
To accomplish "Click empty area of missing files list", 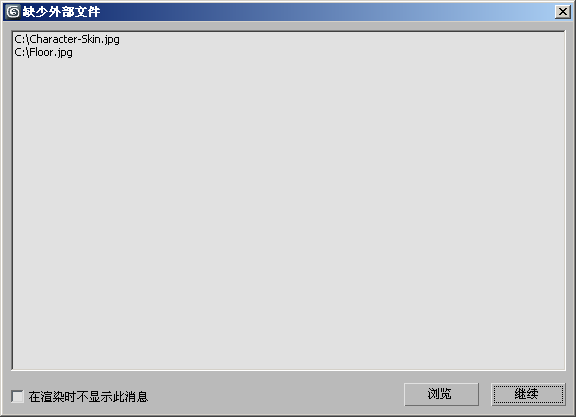I will tap(288, 213).
